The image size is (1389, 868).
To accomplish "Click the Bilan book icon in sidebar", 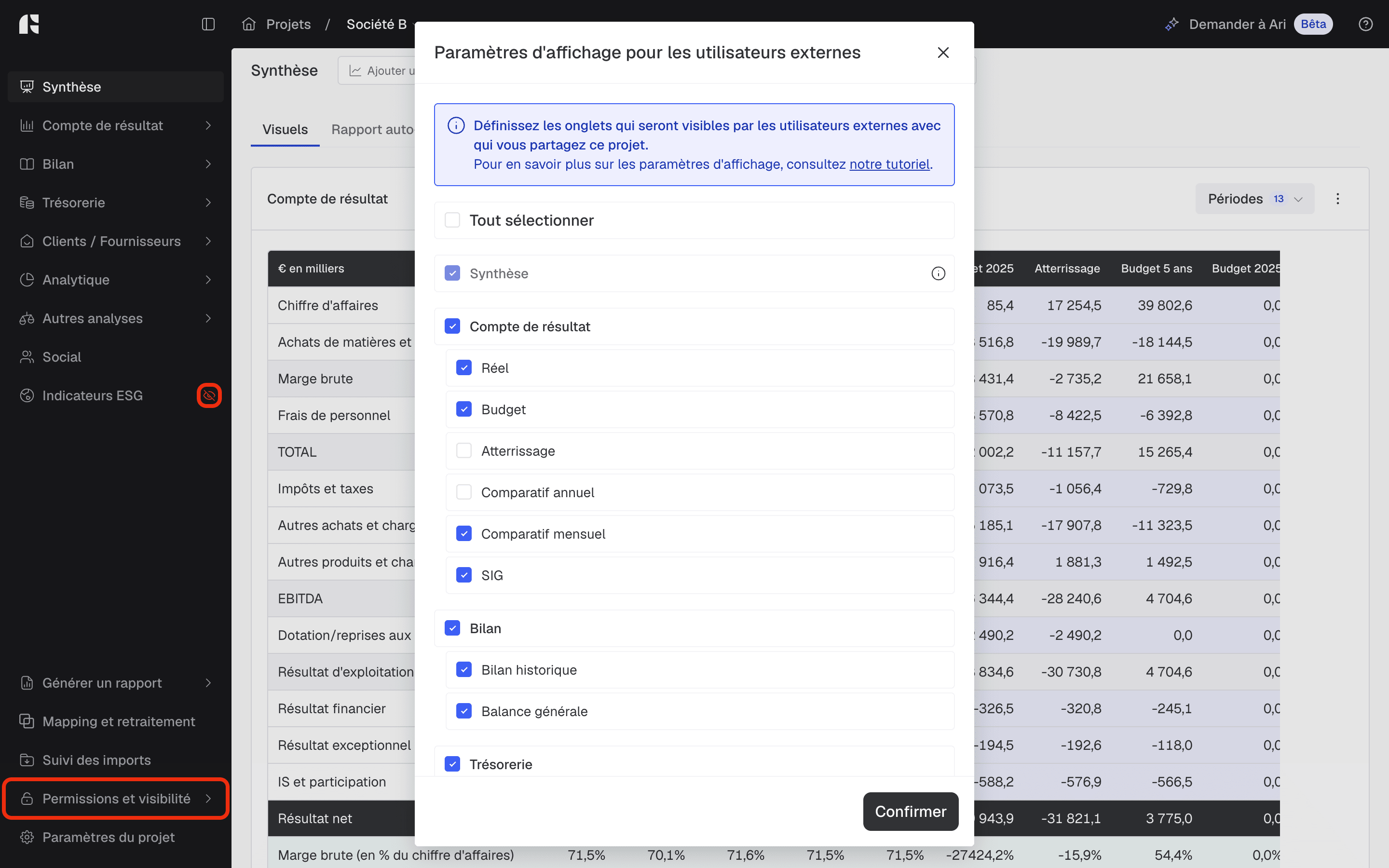I will tap(27, 164).
